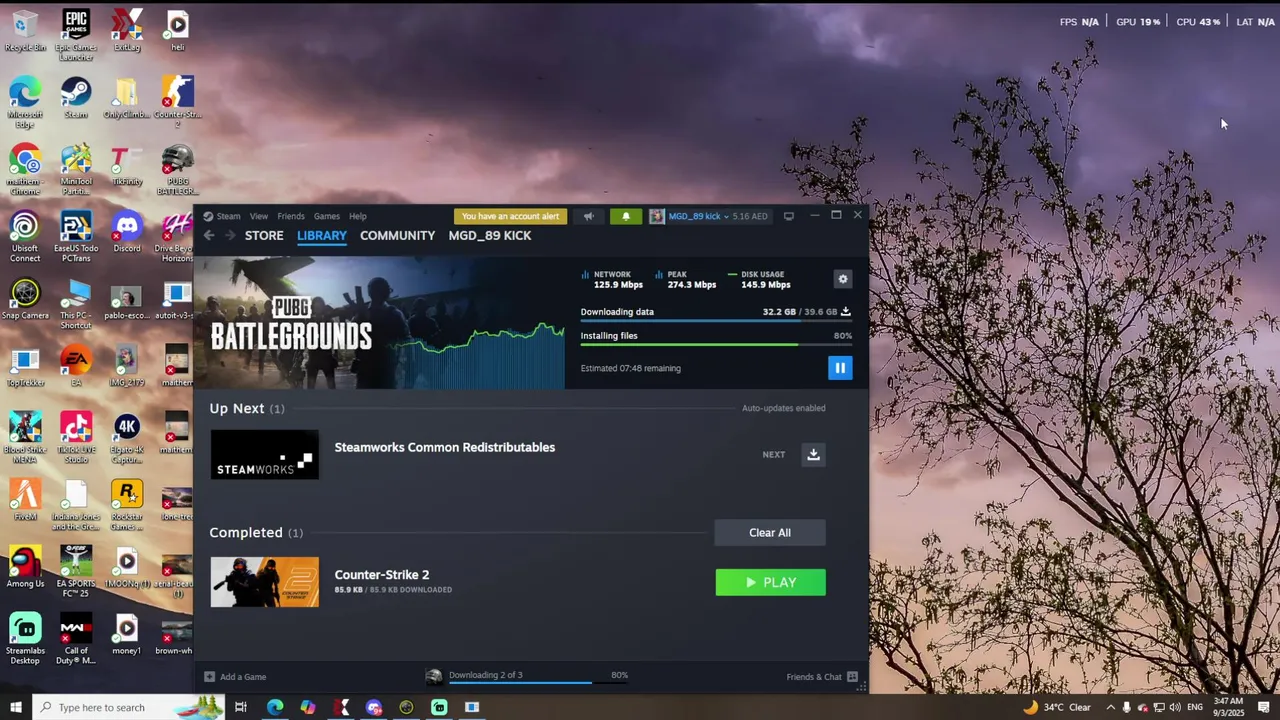
Task: Open Microsoft Edge from the taskbar
Action: click(x=275, y=708)
